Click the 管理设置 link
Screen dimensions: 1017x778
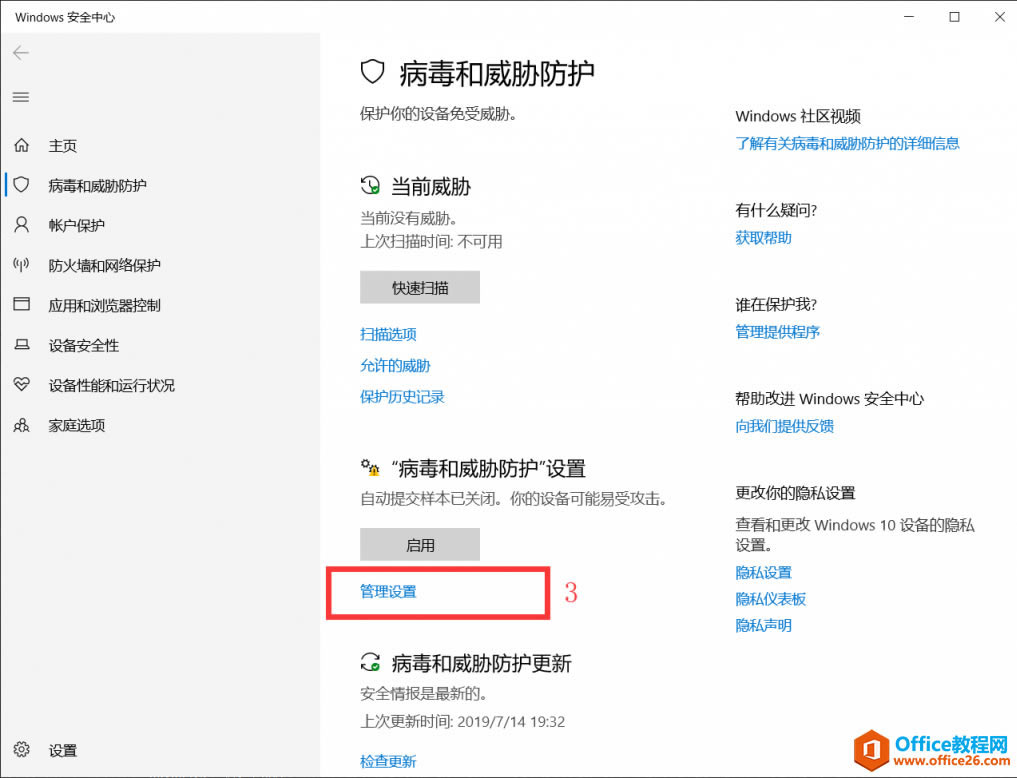coord(388,591)
